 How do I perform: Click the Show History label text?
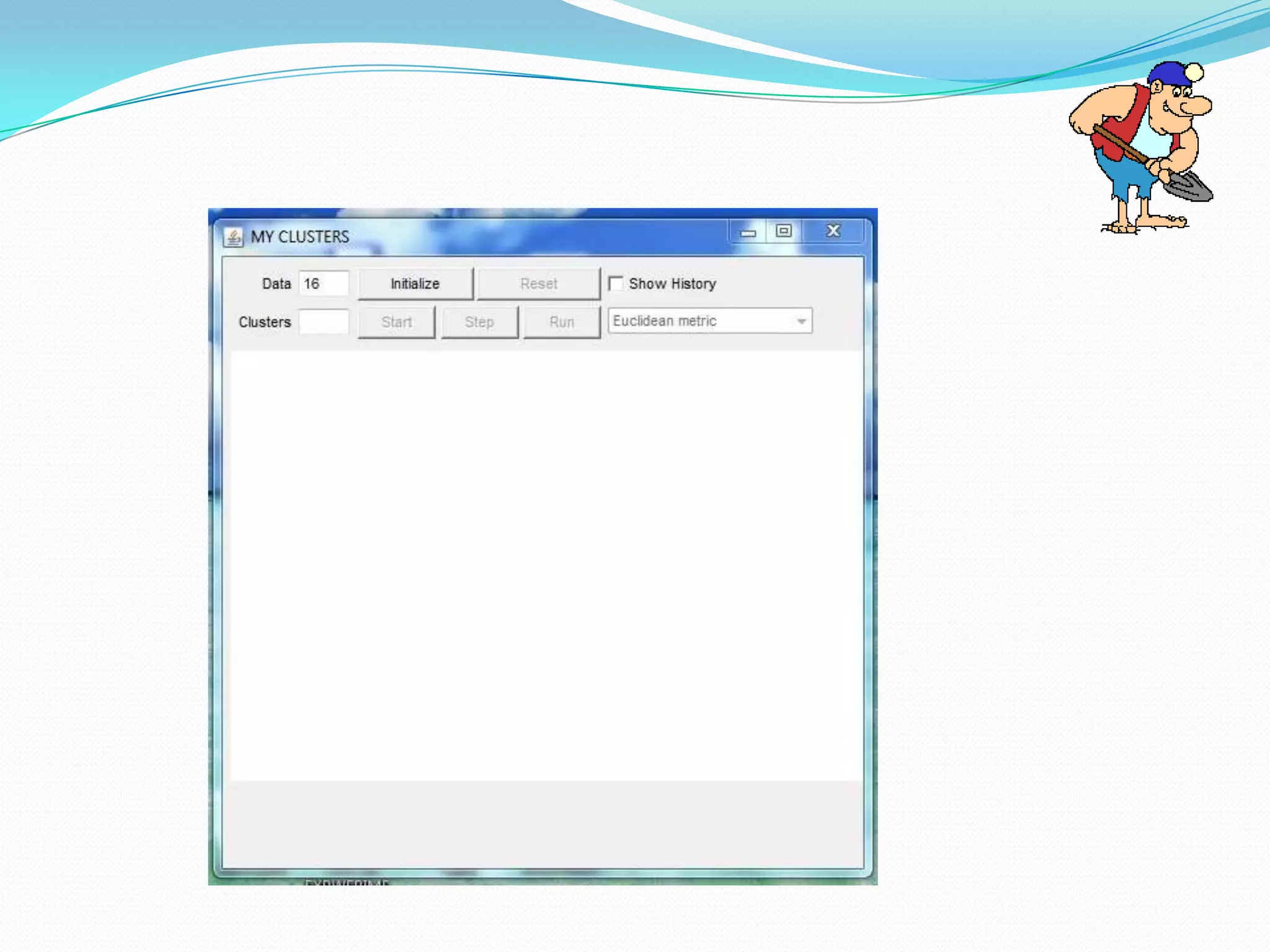tap(672, 284)
